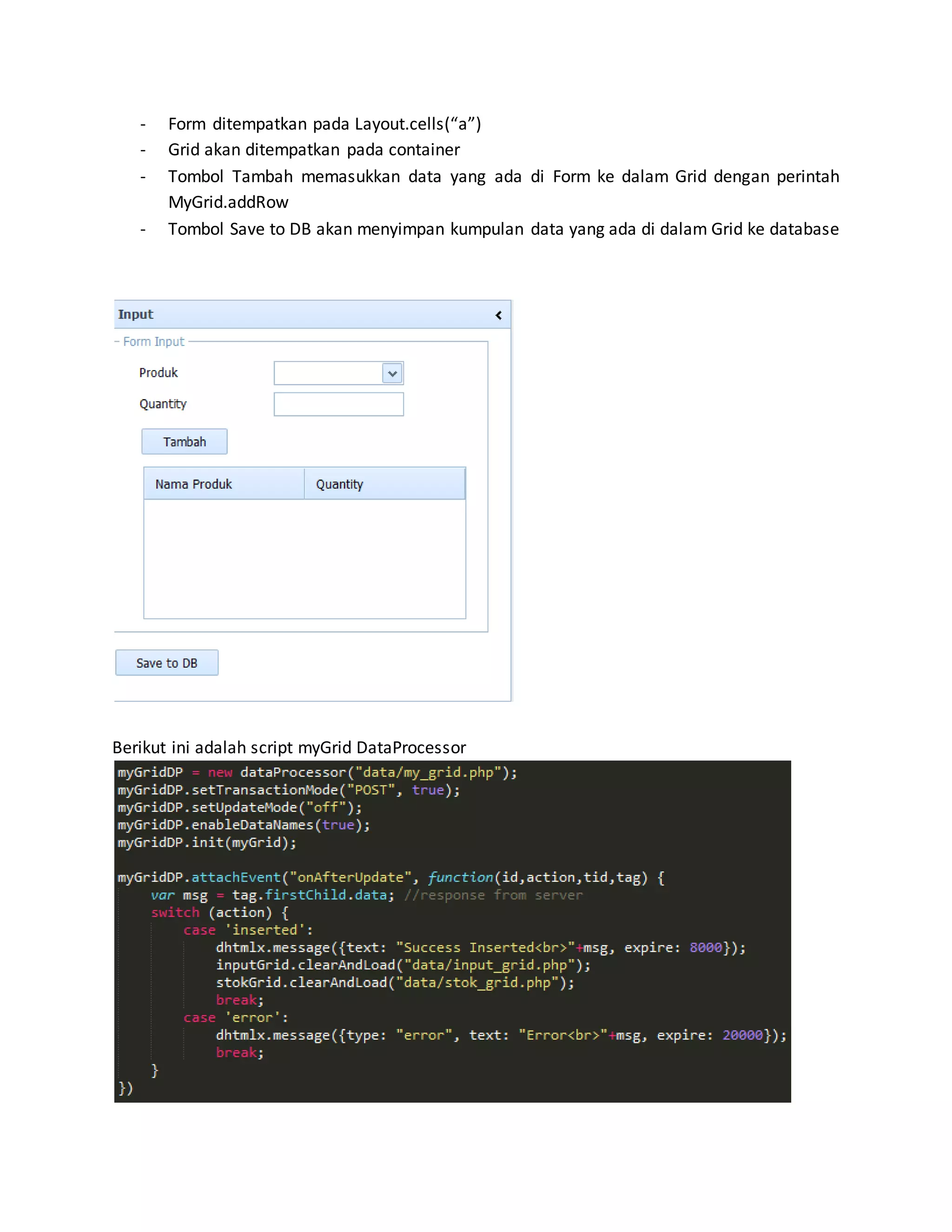Click the code line 'switch (action) {'

pyautogui.click(x=220, y=913)
